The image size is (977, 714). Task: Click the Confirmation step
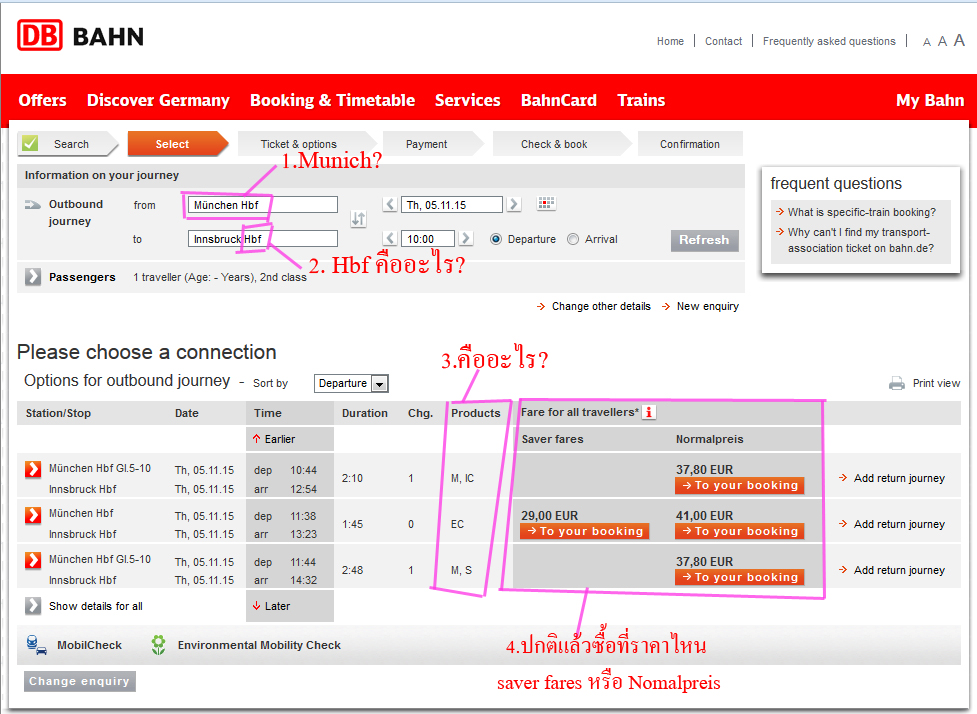(690, 144)
